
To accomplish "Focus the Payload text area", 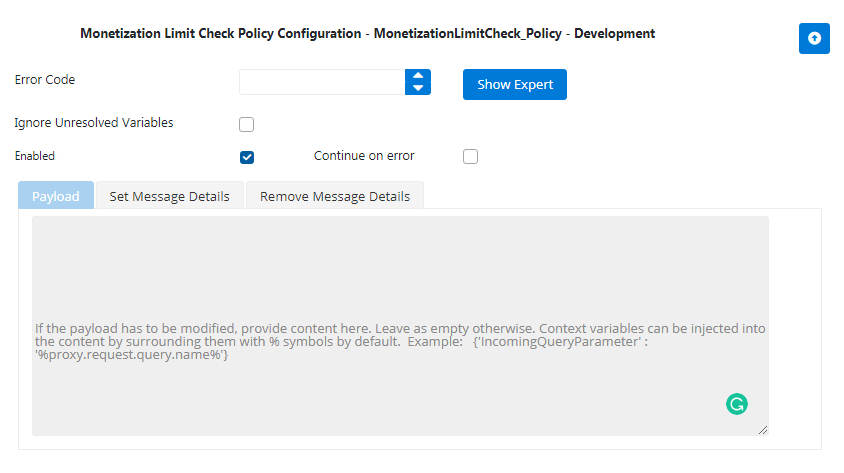I will point(400,326).
